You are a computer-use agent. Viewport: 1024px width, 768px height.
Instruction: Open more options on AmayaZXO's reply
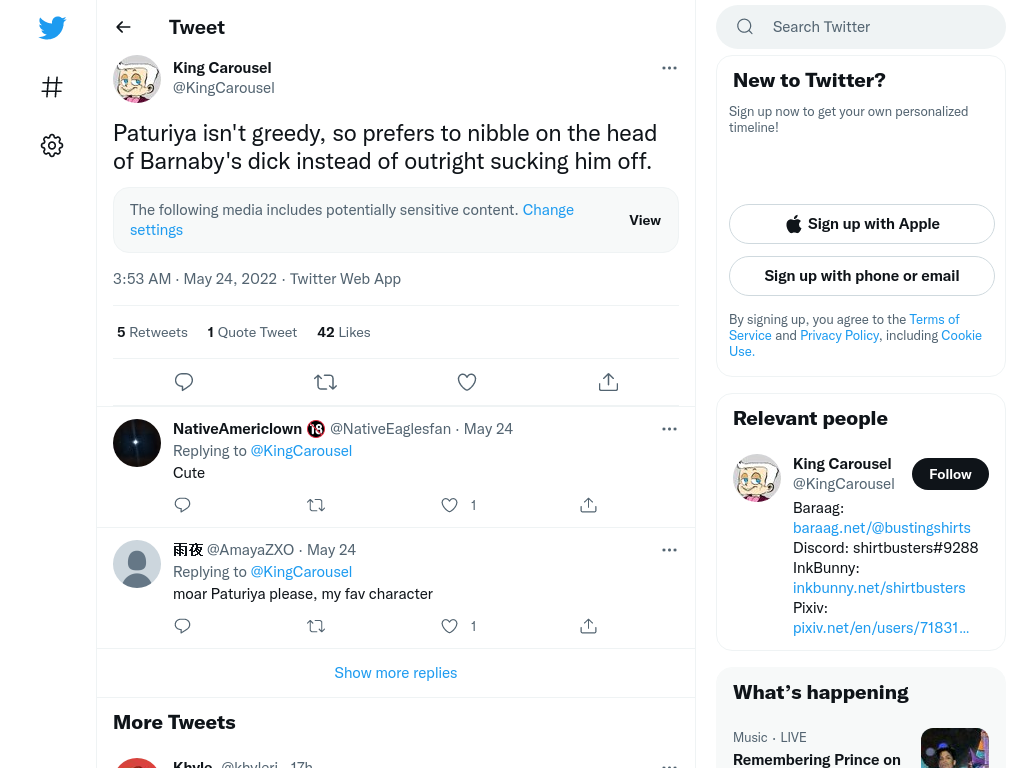click(669, 550)
